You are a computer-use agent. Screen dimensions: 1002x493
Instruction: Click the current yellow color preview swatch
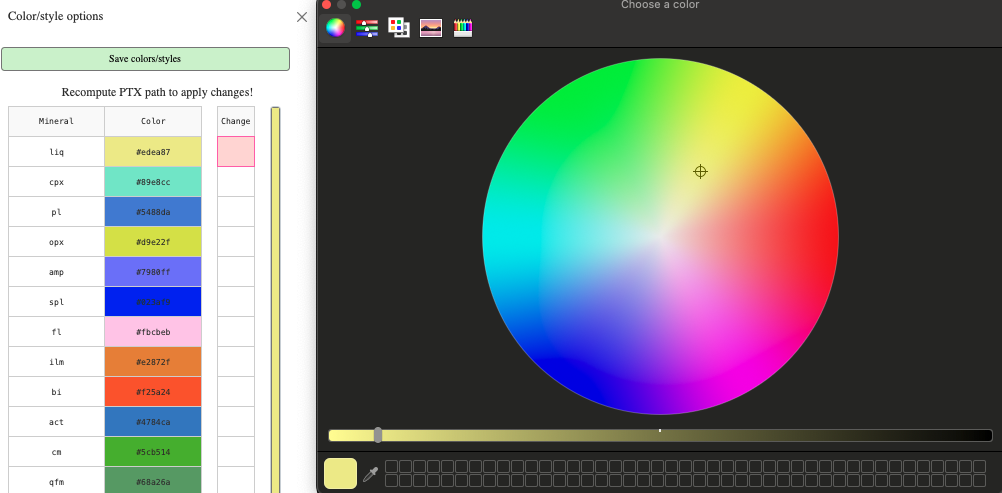point(340,474)
